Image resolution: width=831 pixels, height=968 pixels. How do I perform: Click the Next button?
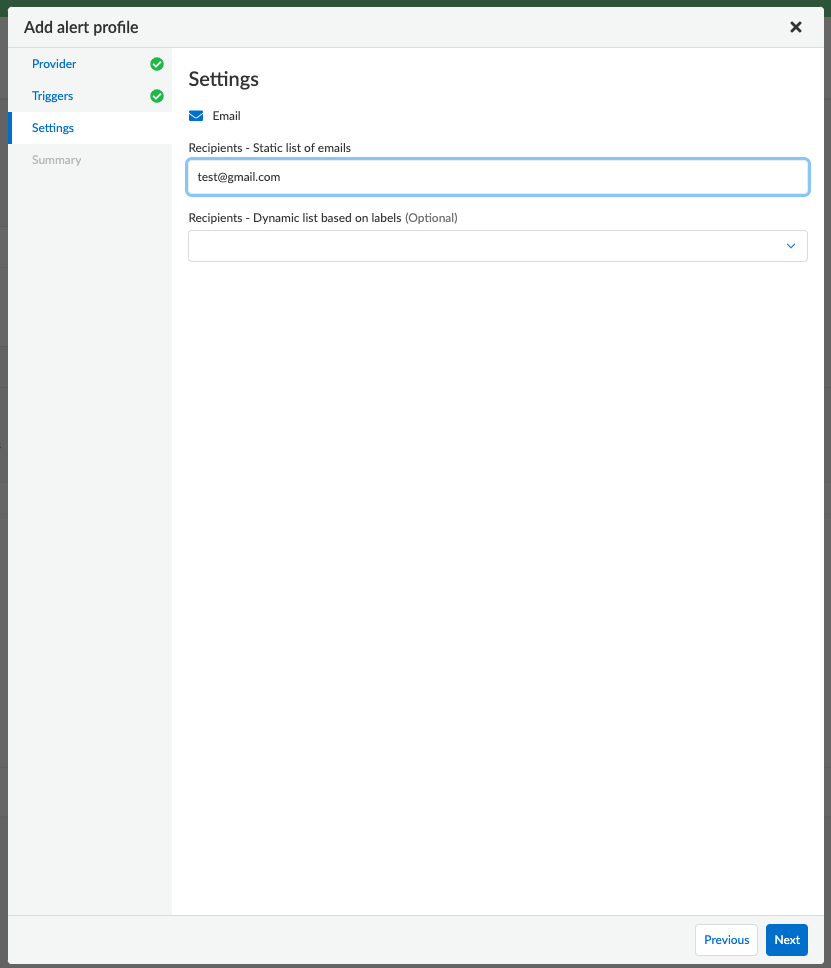[x=786, y=940]
